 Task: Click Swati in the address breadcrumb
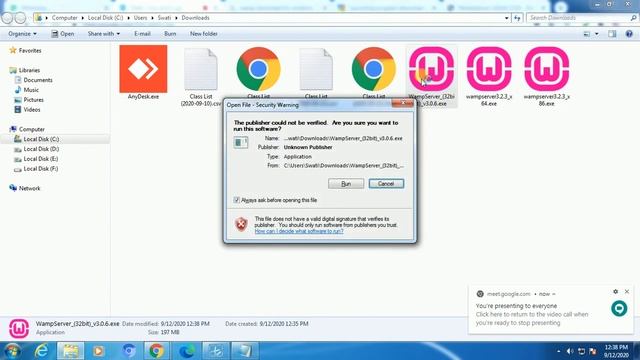pyautogui.click(x=164, y=18)
